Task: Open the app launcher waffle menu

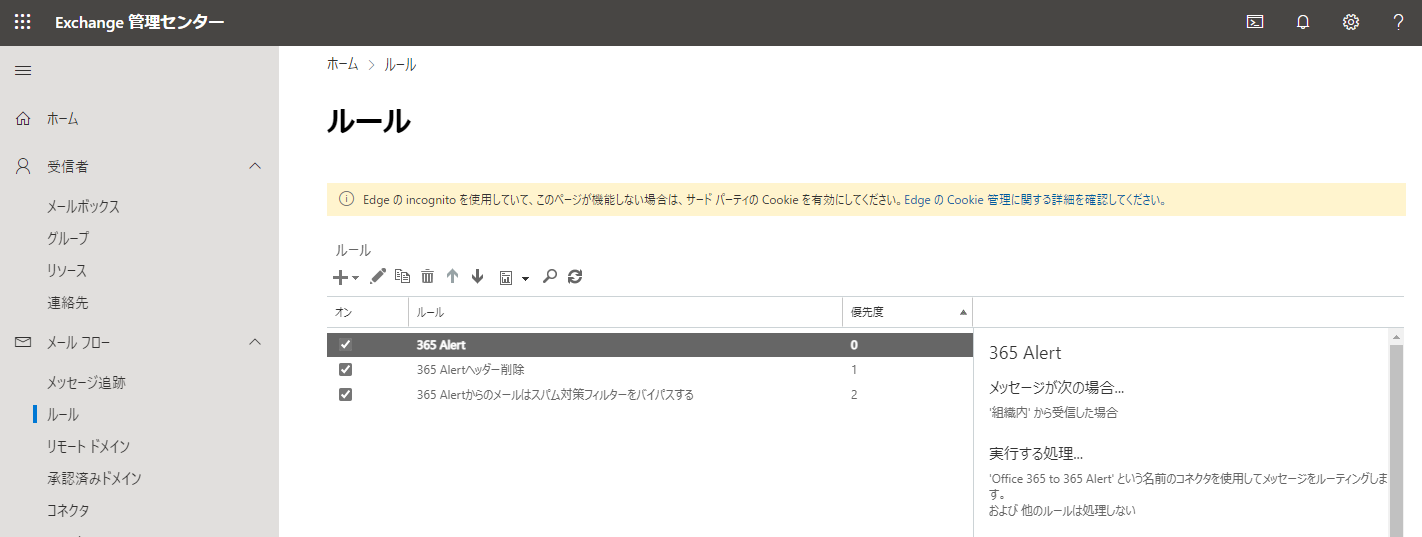Action: [22, 23]
